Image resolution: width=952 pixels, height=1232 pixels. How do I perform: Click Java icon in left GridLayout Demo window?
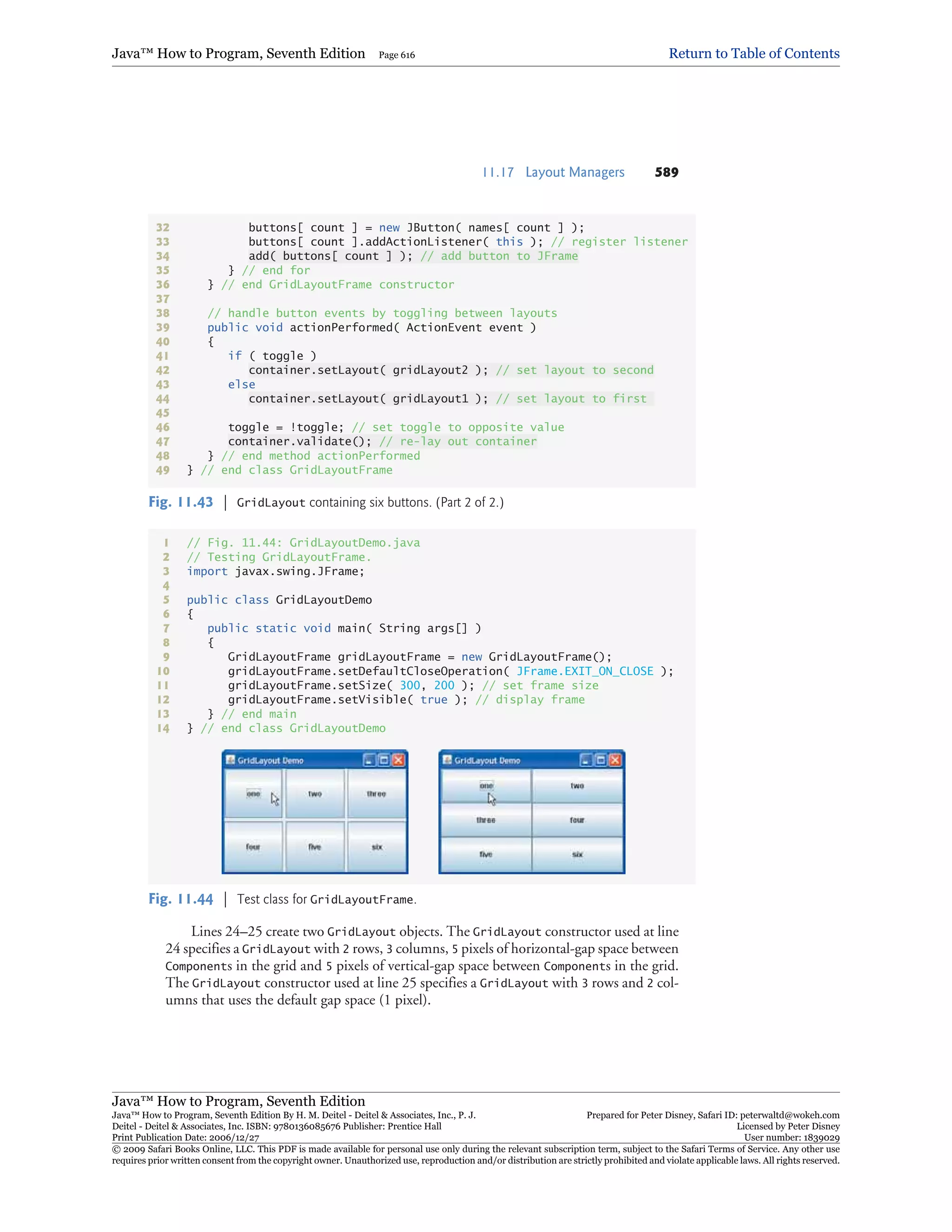(x=230, y=760)
